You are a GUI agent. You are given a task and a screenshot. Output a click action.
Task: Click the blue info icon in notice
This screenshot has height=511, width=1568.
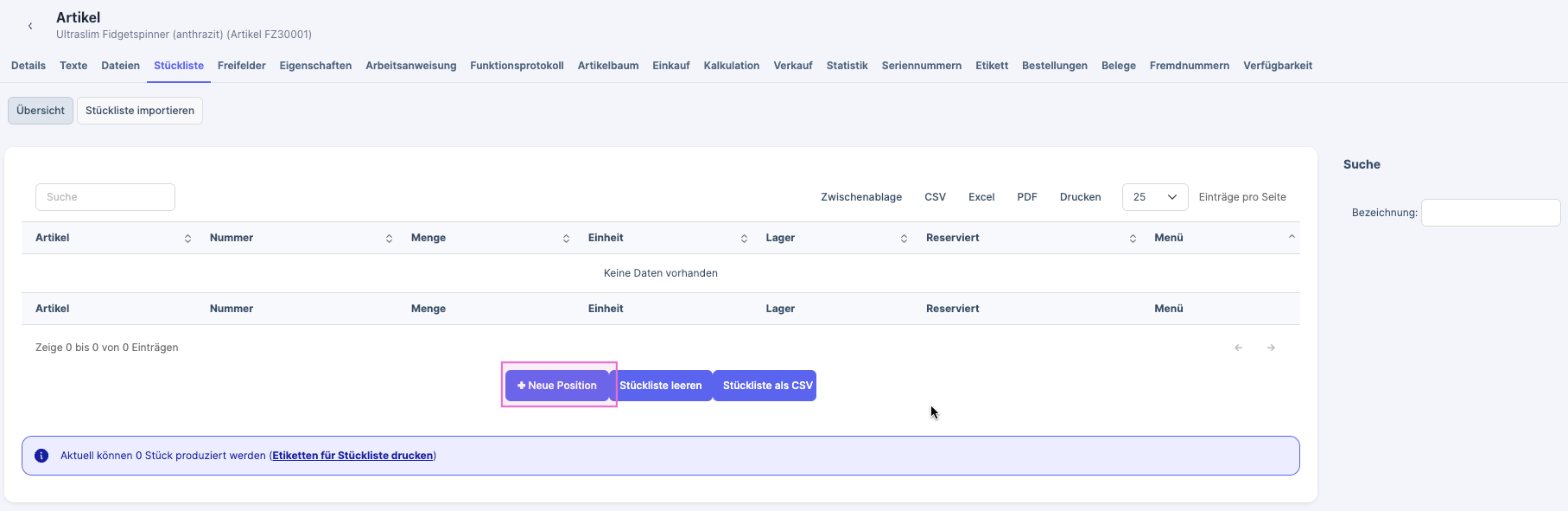coord(41,456)
